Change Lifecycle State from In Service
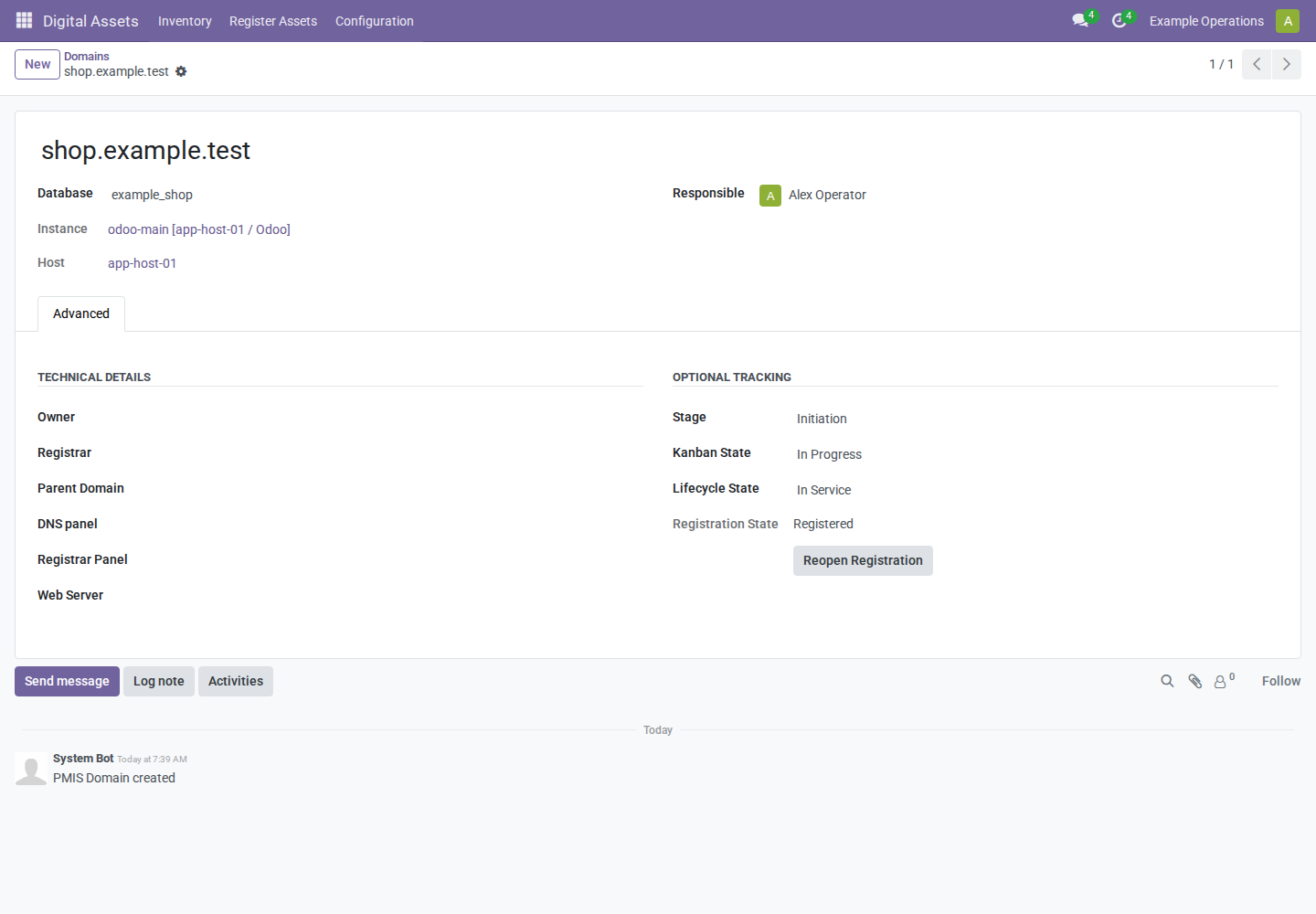This screenshot has height=914, width=1316. pyautogui.click(x=1037, y=490)
